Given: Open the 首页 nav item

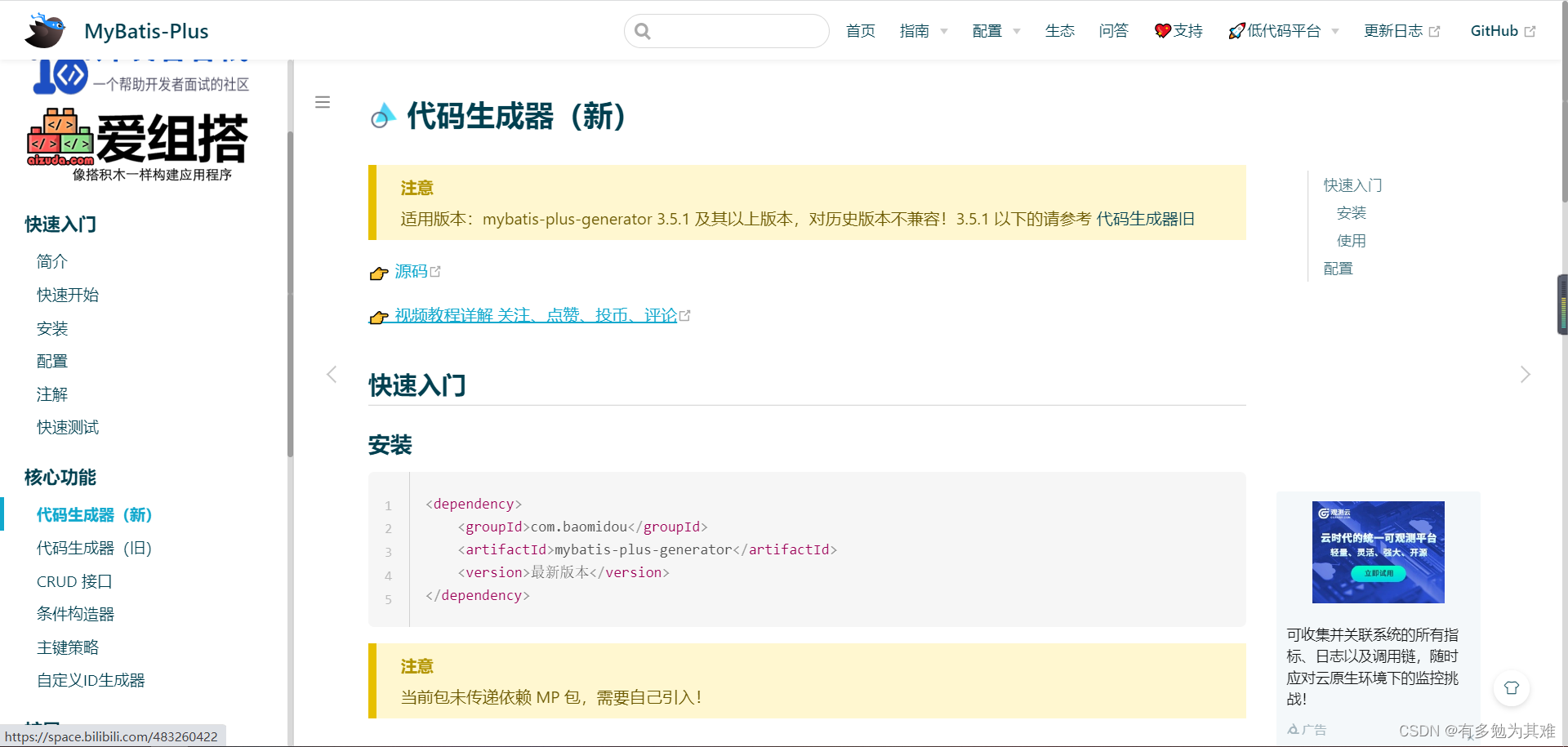Looking at the screenshot, I should (861, 31).
